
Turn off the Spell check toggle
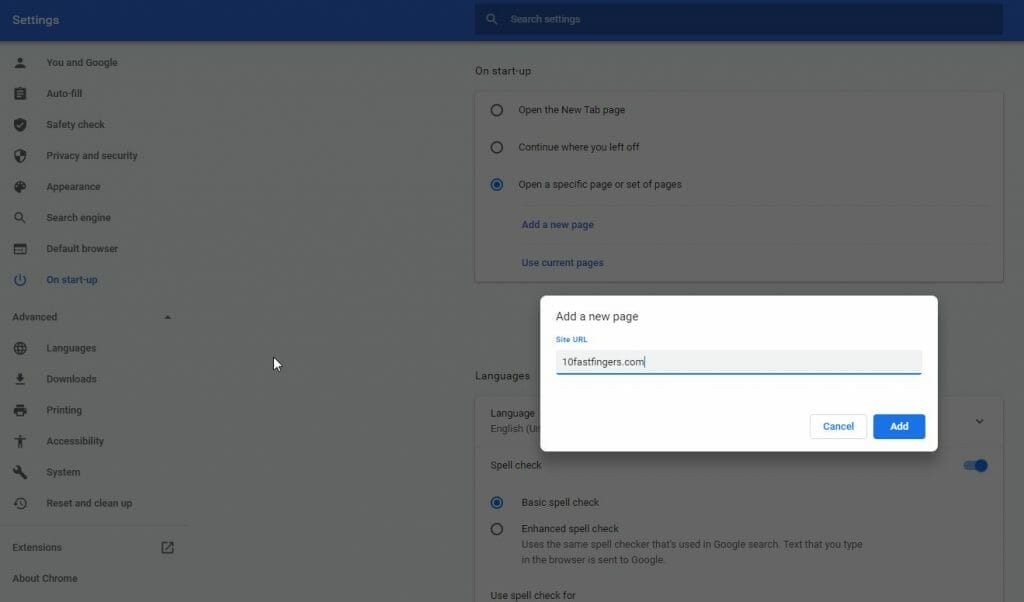975,465
